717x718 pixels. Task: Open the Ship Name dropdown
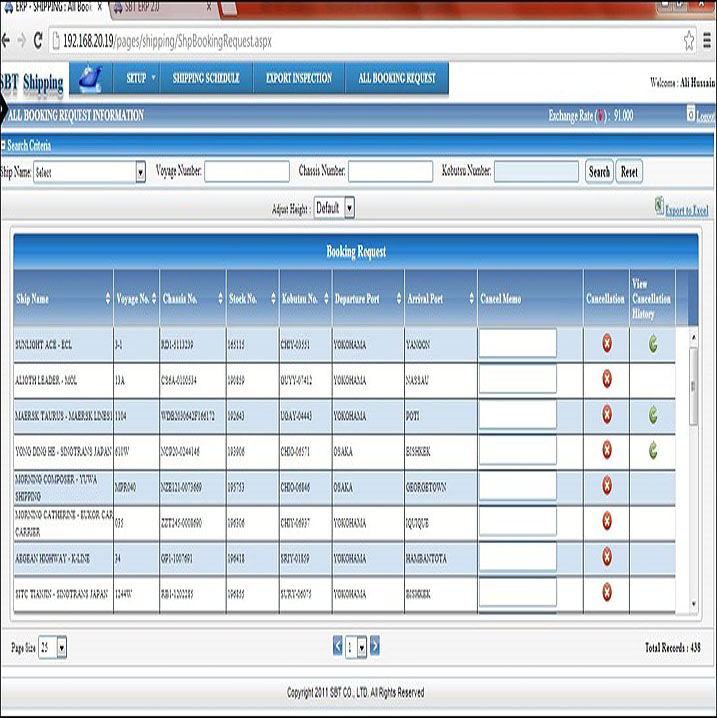point(141,172)
